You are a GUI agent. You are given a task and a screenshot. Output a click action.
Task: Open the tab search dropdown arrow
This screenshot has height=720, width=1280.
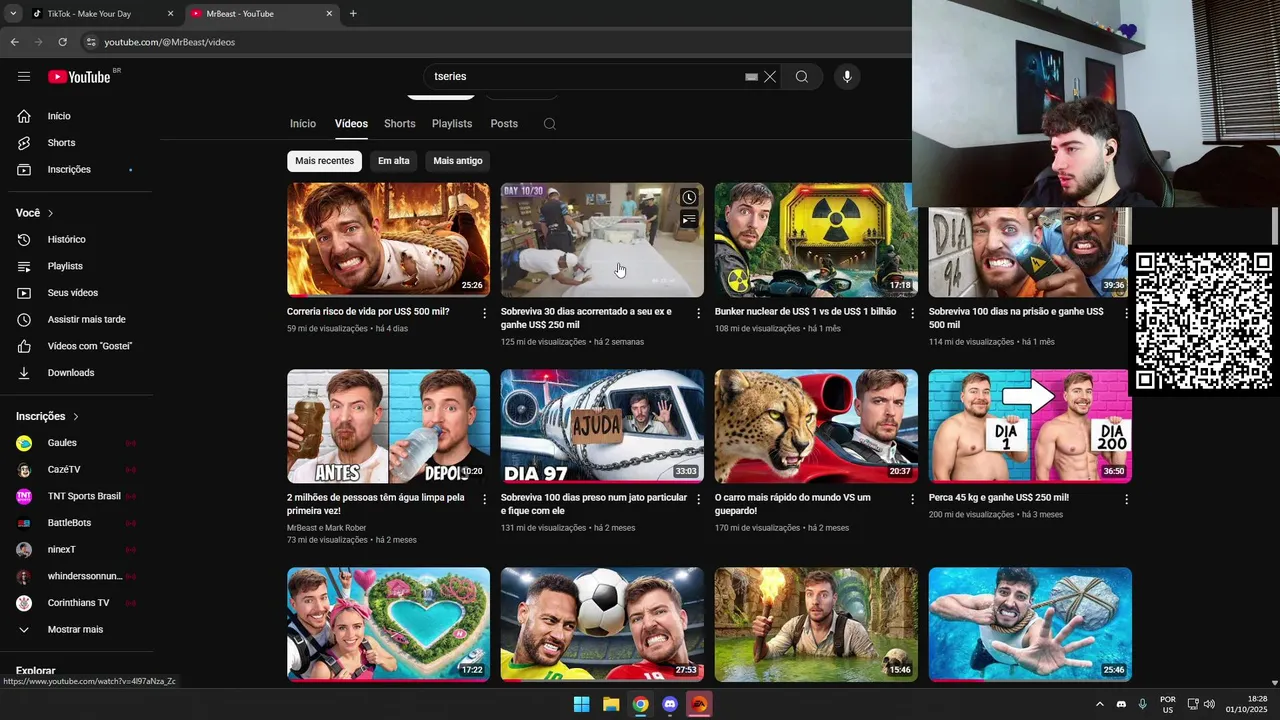coord(13,14)
